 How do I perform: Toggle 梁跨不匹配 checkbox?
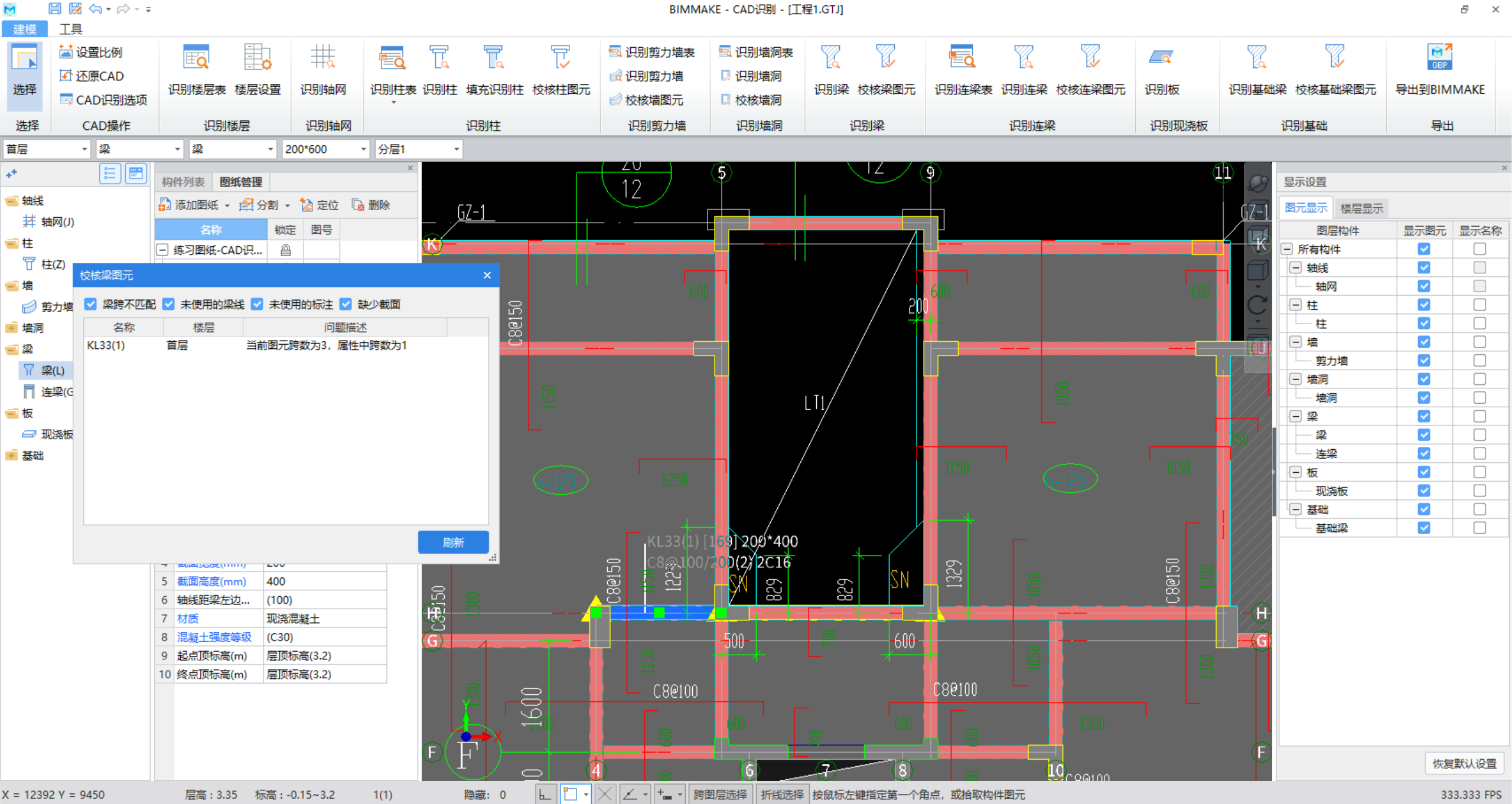[90, 304]
